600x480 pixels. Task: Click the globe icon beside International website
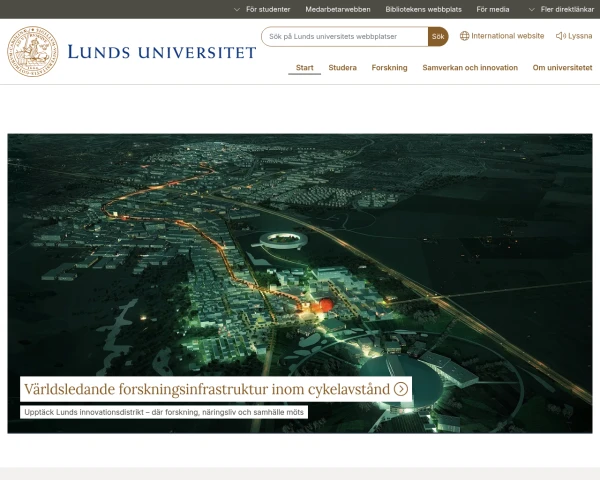pyautogui.click(x=464, y=36)
